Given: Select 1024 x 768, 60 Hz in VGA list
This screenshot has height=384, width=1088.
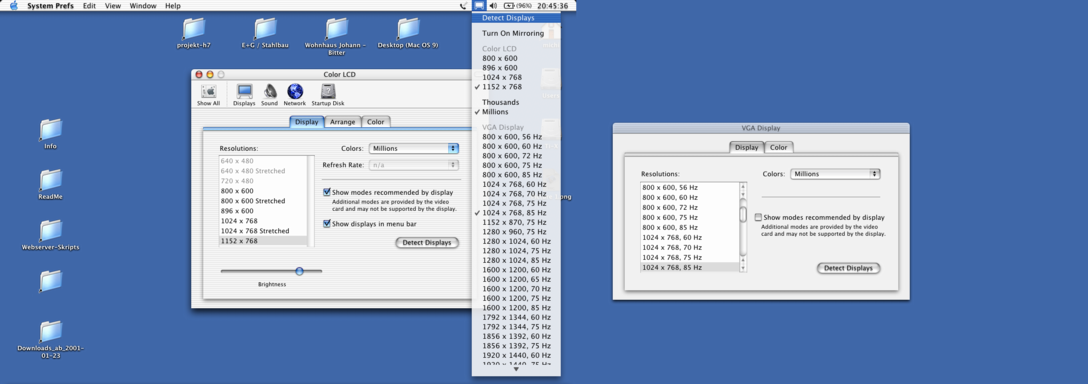Looking at the screenshot, I should (x=689, y=237).
